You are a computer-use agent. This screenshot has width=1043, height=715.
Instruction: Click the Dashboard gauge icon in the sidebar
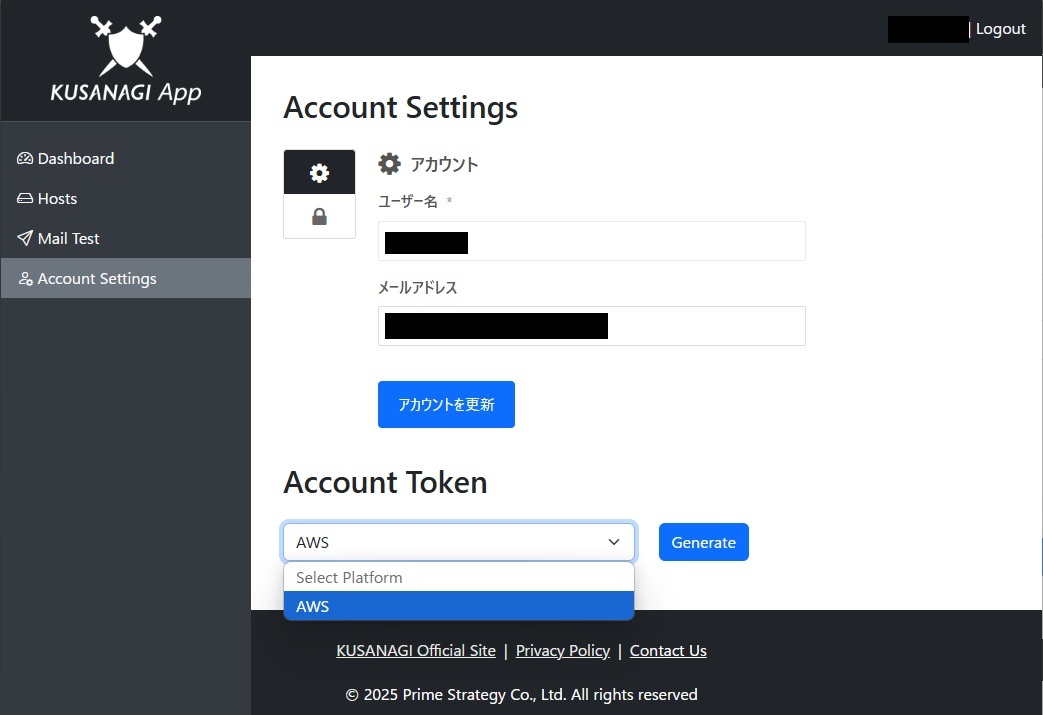[25, 159]
